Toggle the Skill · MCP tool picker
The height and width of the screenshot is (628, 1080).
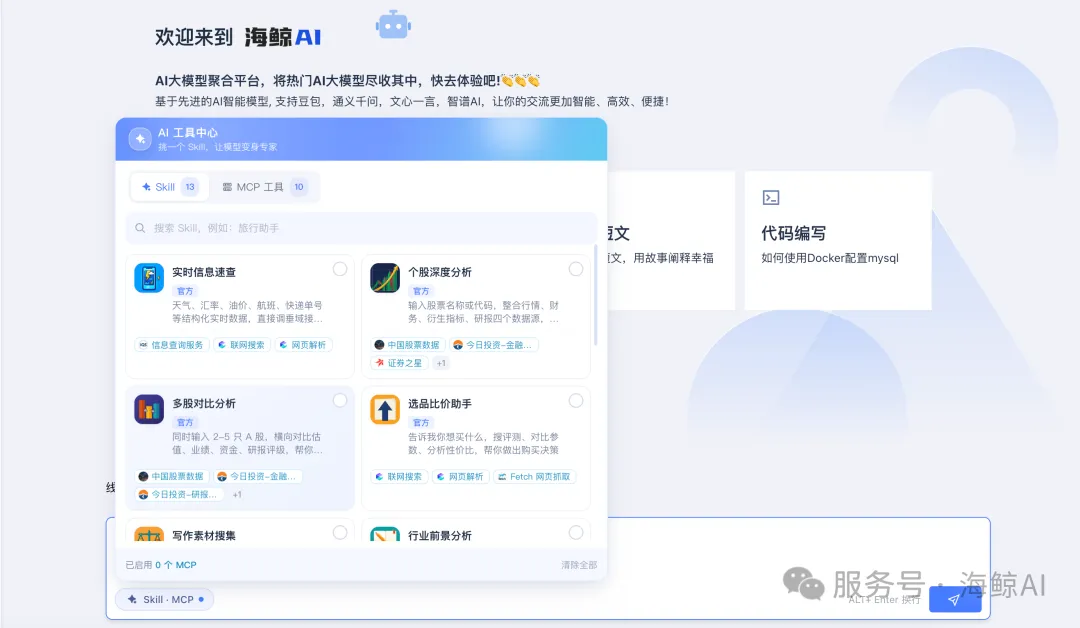click(165, 599)
